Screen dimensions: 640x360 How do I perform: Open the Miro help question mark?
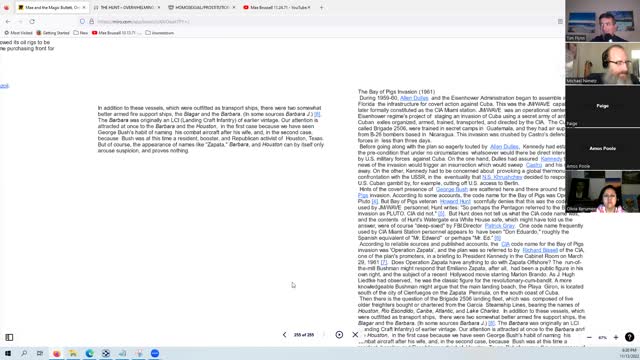[x=629, y=337]
